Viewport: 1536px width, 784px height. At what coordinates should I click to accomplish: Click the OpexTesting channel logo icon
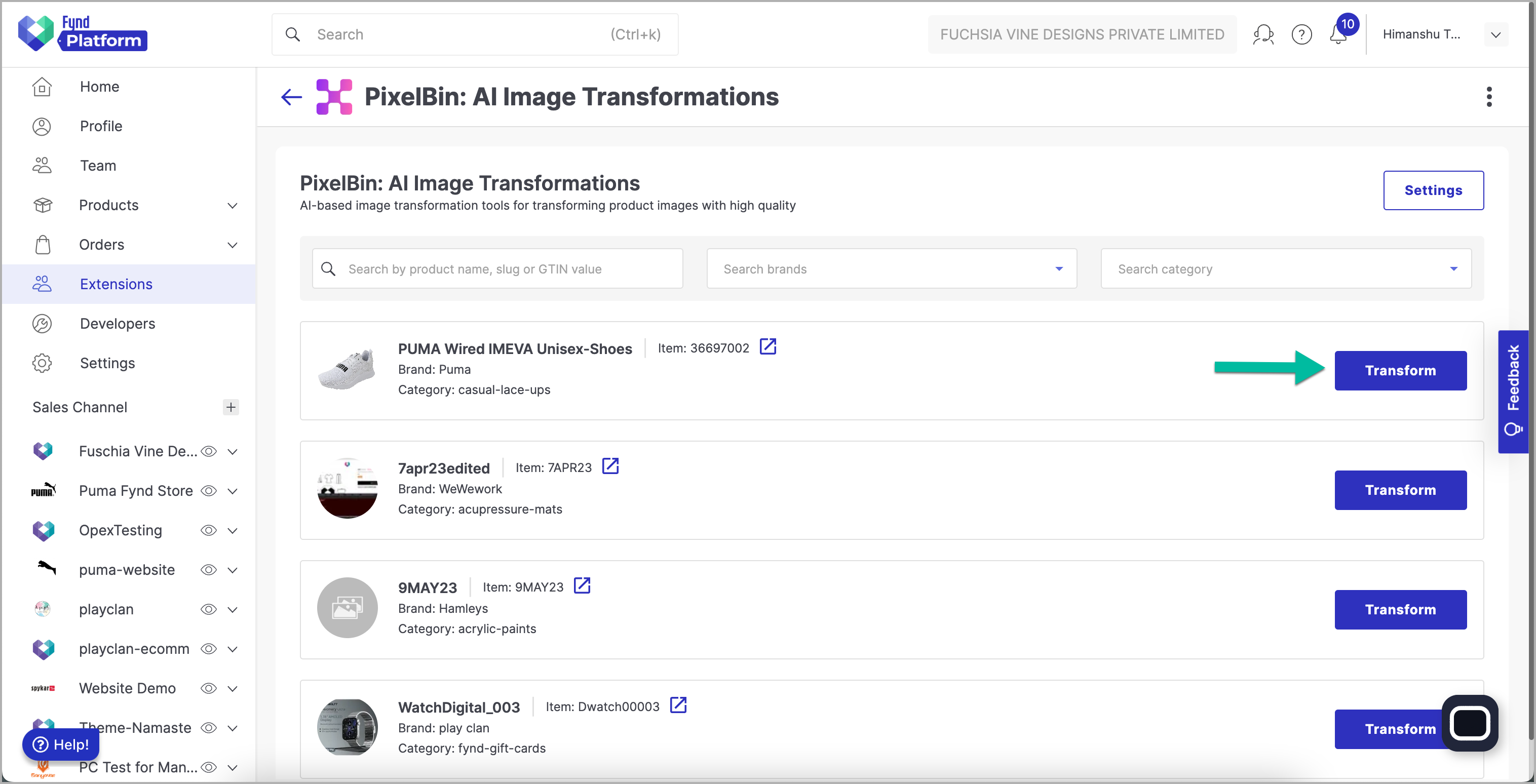(x=43, y=530)
